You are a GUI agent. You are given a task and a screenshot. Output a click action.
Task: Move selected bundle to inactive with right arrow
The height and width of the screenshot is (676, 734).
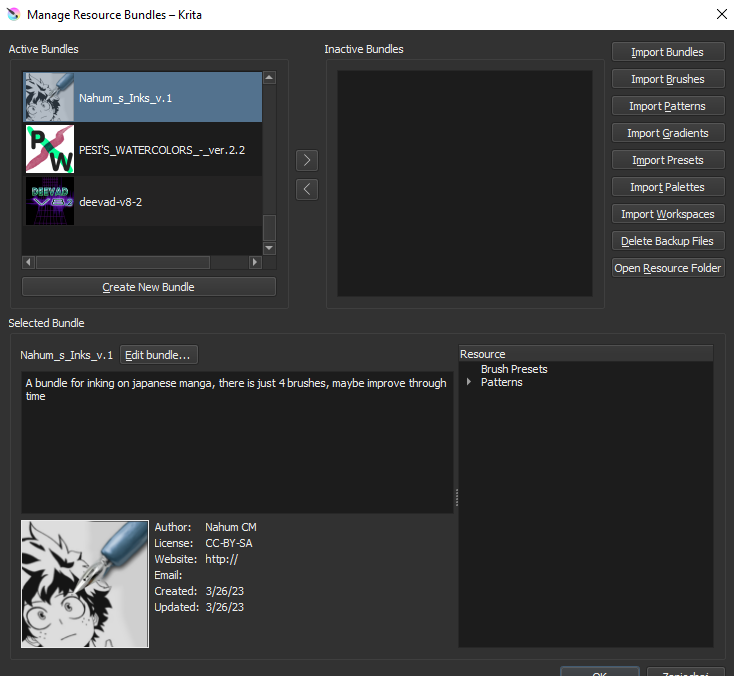point(307,161)
